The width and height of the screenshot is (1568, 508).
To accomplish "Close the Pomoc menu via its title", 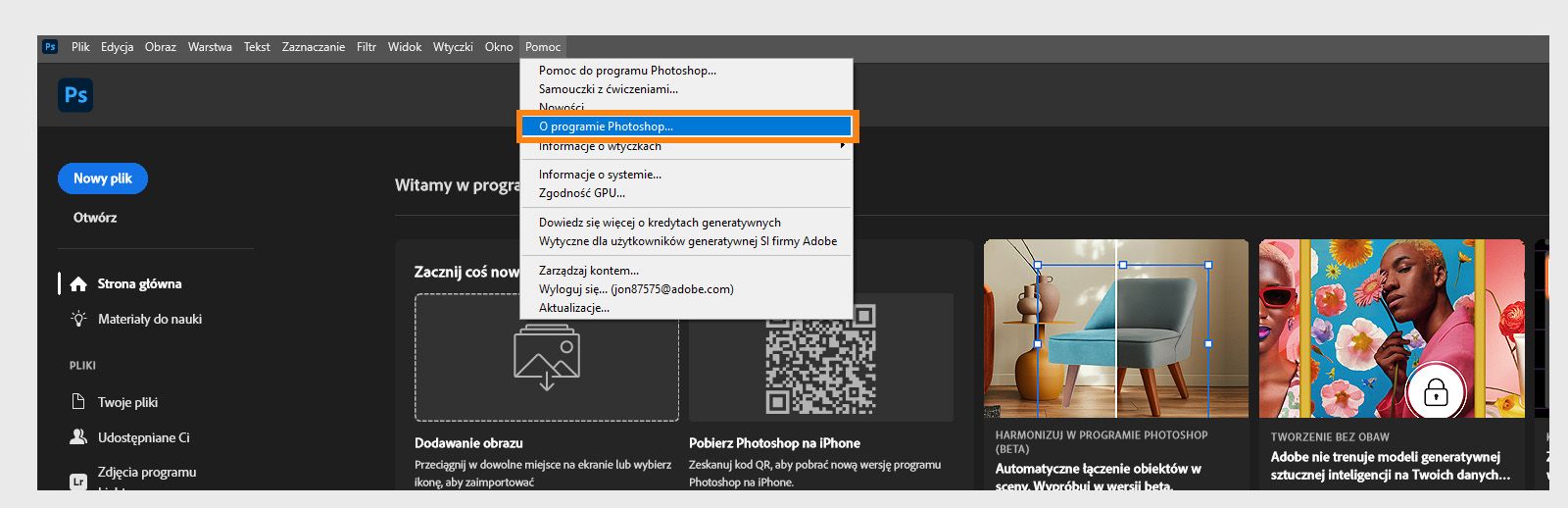I will pos(543,47).
